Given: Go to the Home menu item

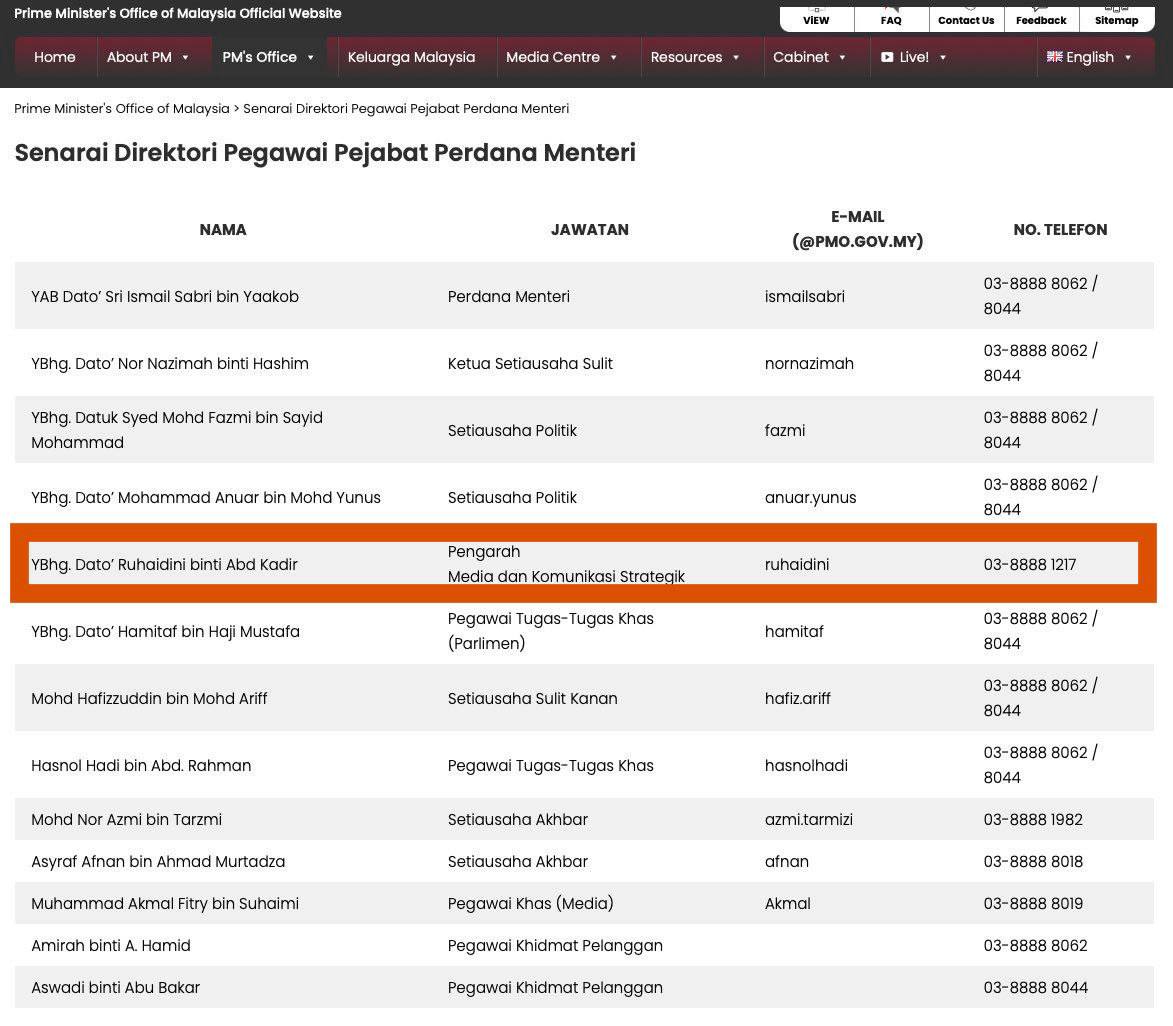Looking at the screenshot, I should pyautogui.click(x=55, y=57).
